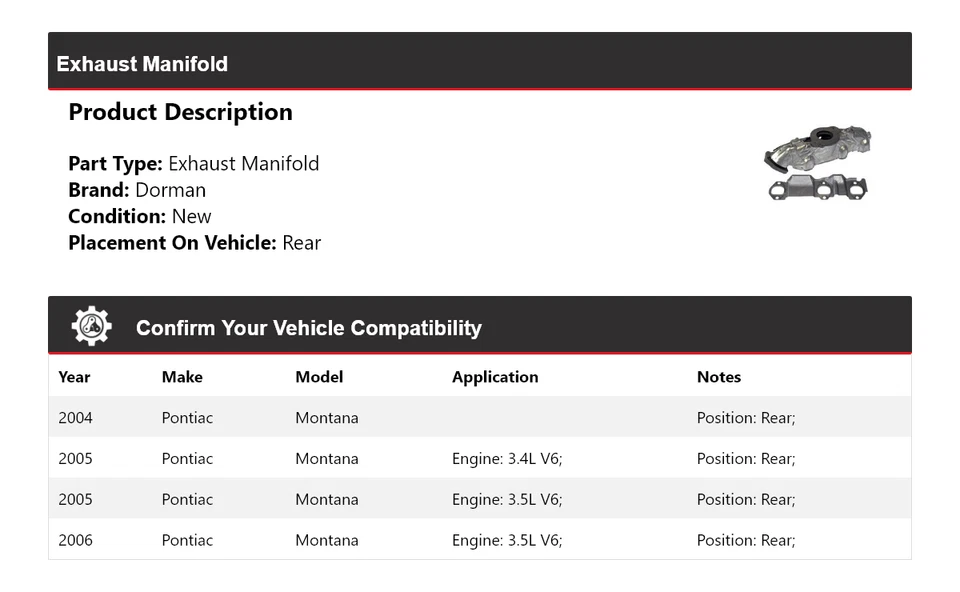Click the Model column header

(x=319, y=377)
